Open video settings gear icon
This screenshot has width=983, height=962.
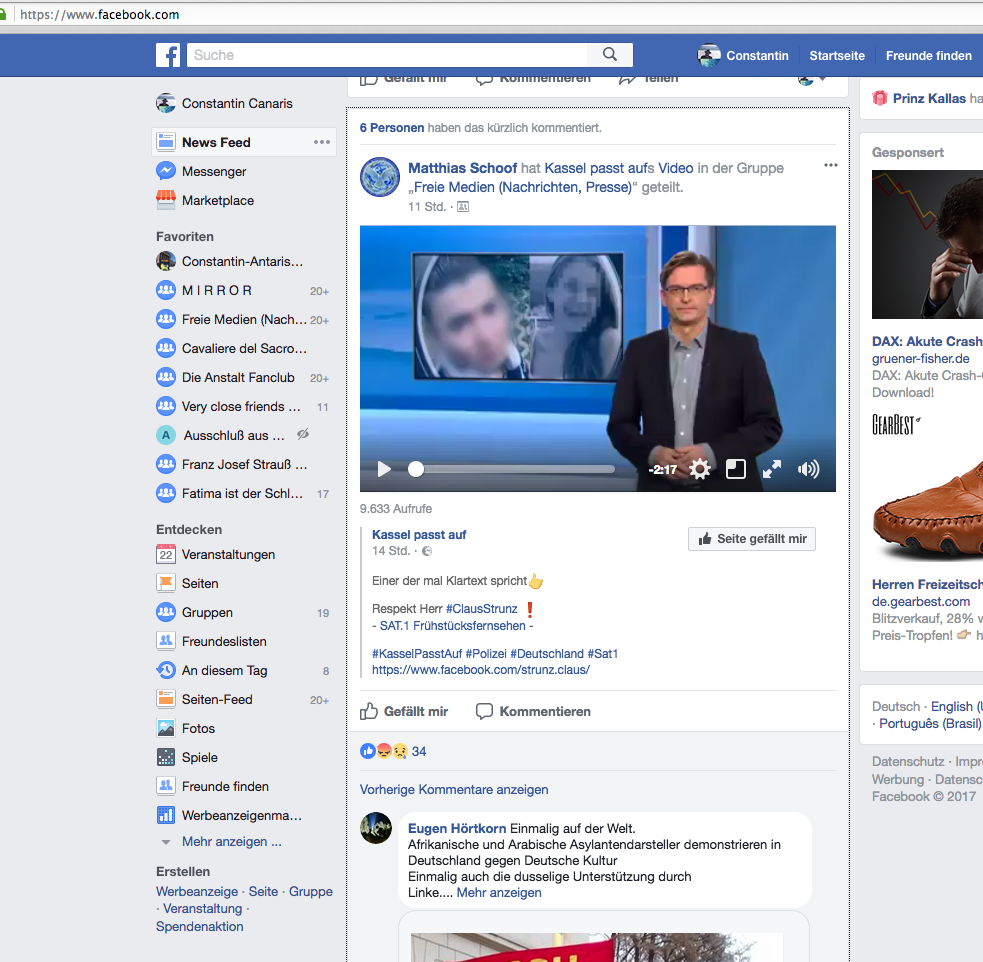pos(700,469)
